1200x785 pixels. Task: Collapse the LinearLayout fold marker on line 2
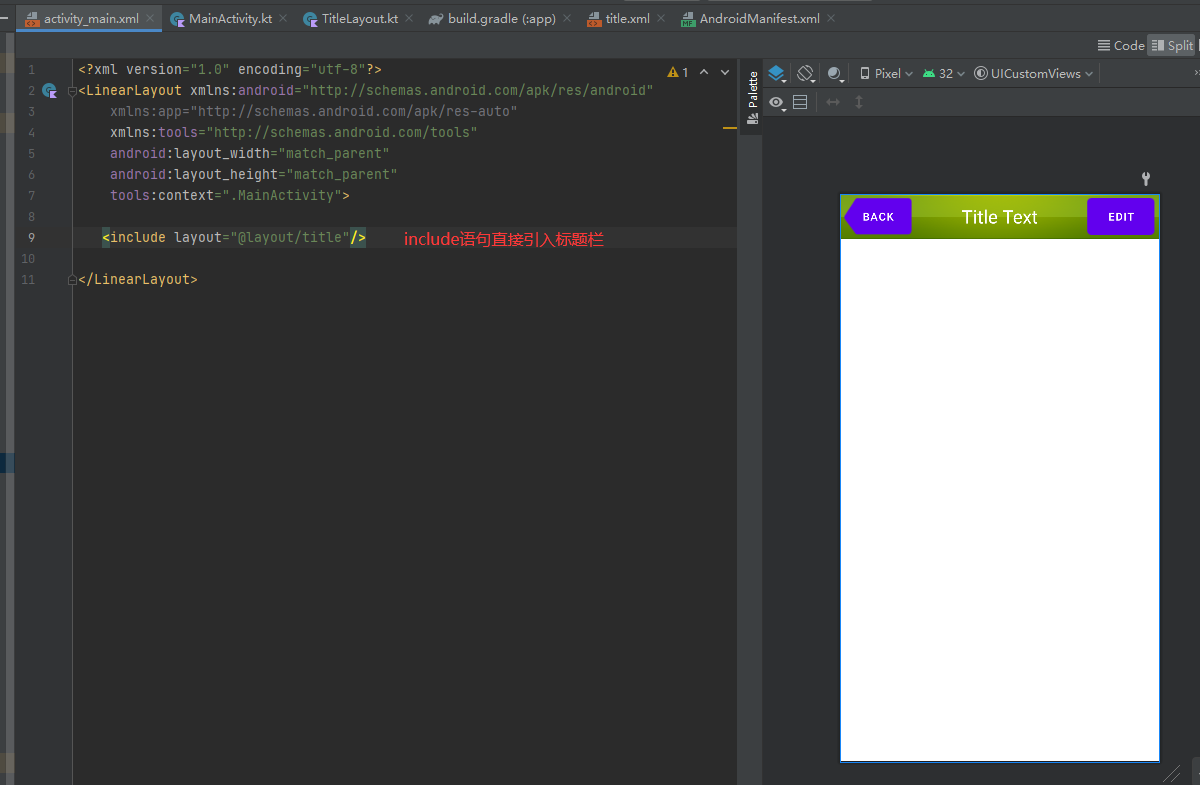[x=72, y=91]
